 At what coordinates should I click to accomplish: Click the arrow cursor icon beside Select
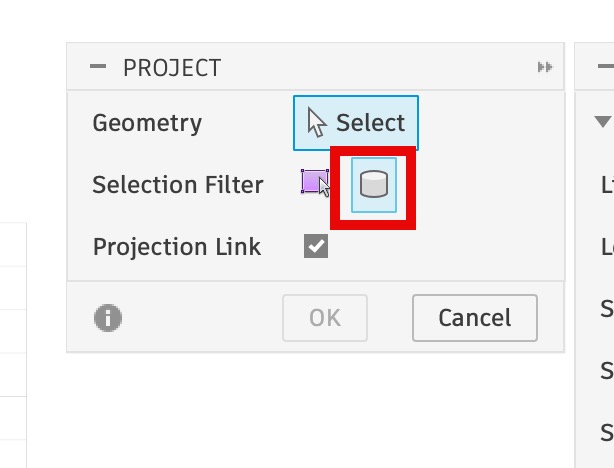(x=317, y=123)
